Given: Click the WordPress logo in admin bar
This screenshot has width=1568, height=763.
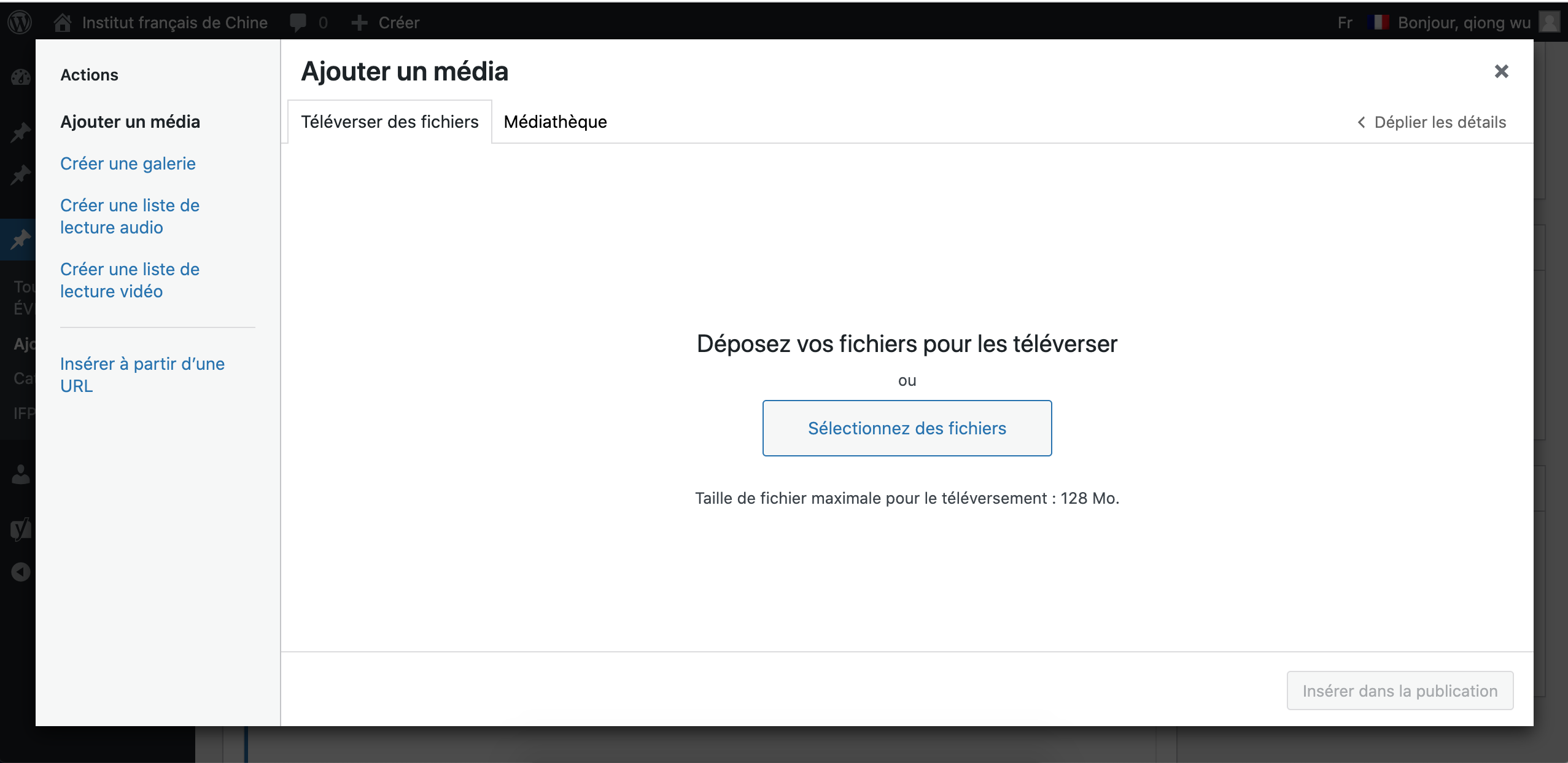Looking at the screenshot, I should pos(20,23).
